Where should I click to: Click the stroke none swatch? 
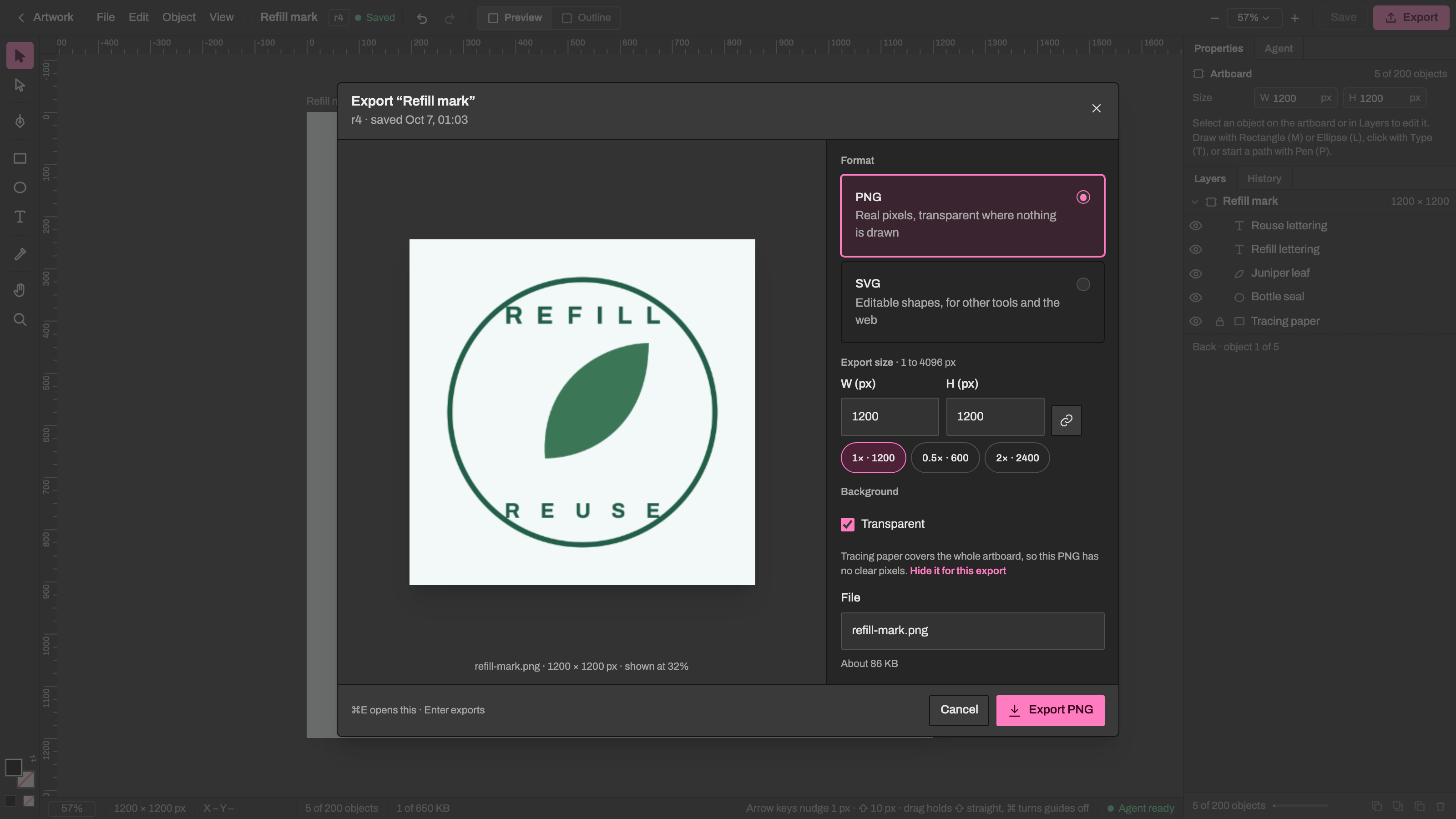click(26, 779)
